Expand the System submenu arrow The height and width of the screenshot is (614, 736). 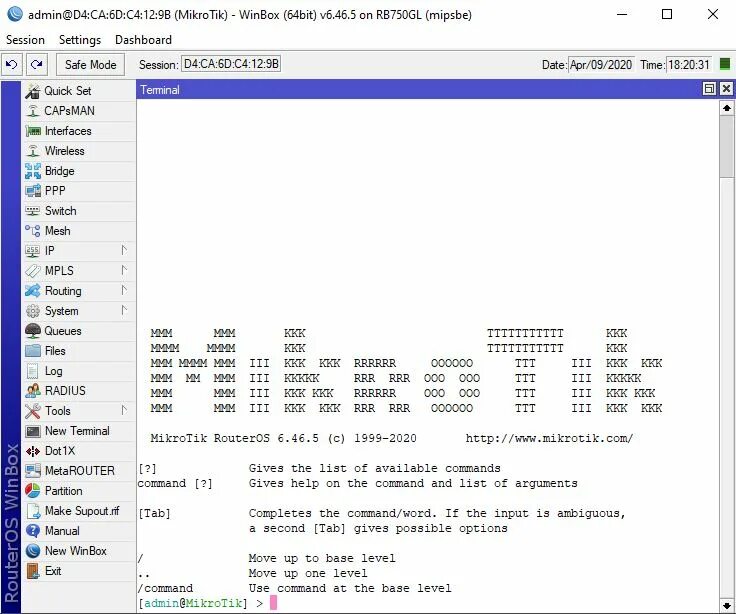tap(124, 310)
